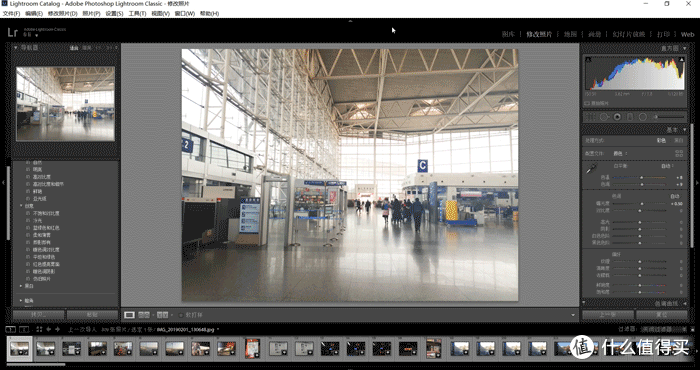Select the Red Eye Correction tool
Image resolution: width=700 pixels, height=370 pixels.
617,116
